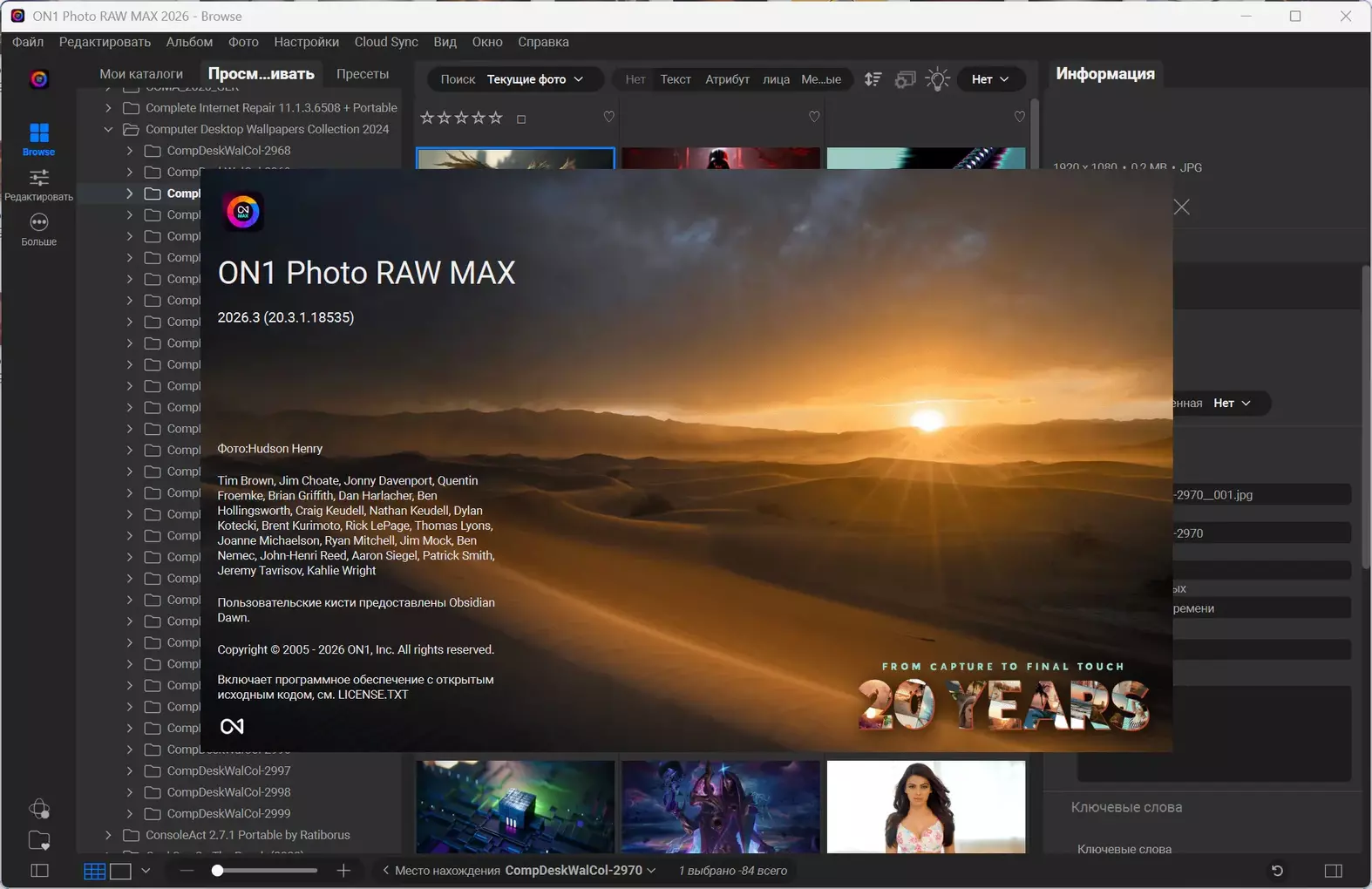
Task: Toggle the left panel visibility icon
Action: [x=39, y=871]
